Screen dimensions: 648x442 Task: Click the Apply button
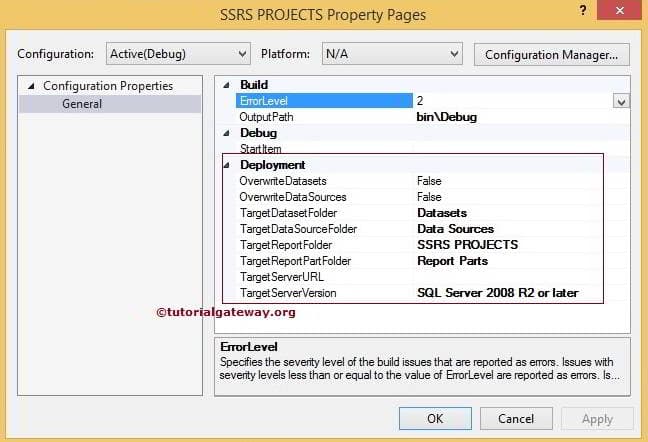[x=597, y=419]
